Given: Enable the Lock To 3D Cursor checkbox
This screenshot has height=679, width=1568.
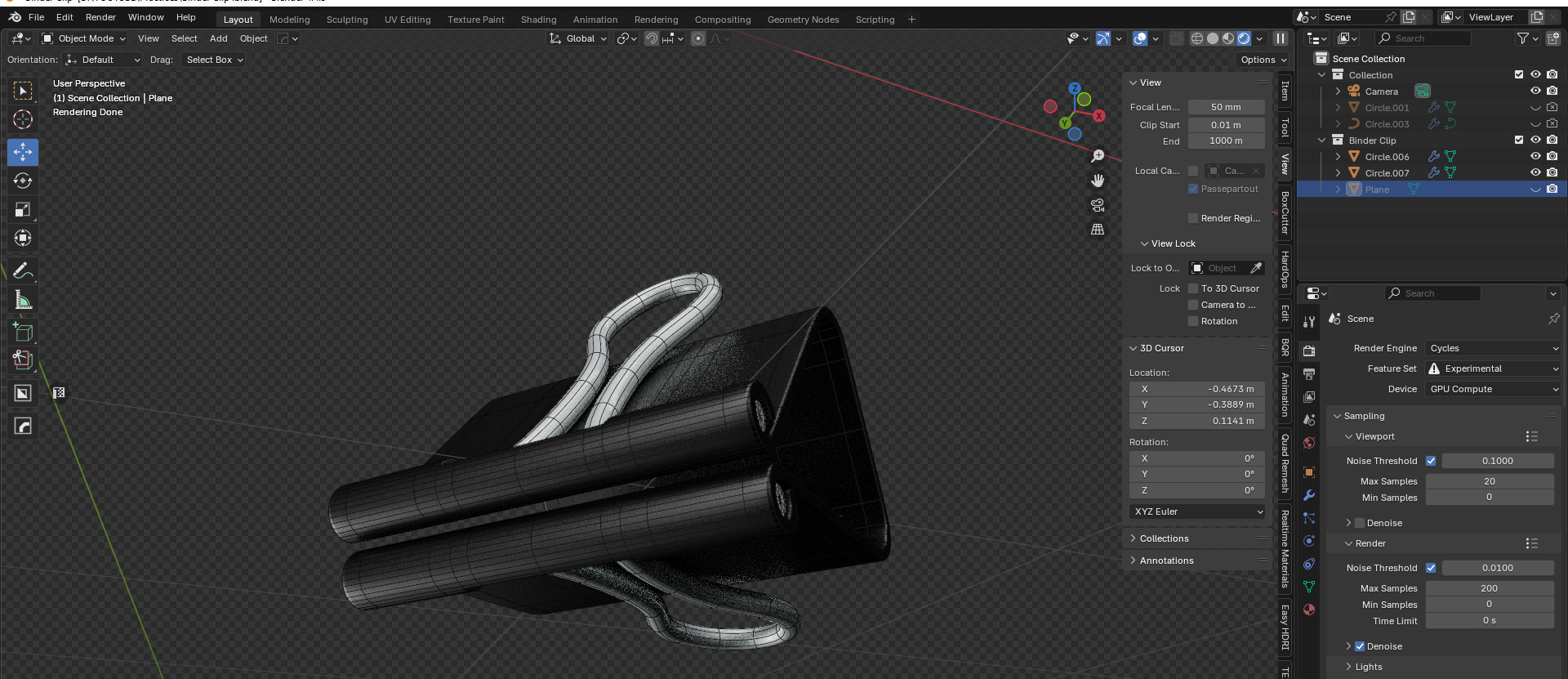Looking at the screenshot, I should pos(1193,288).
